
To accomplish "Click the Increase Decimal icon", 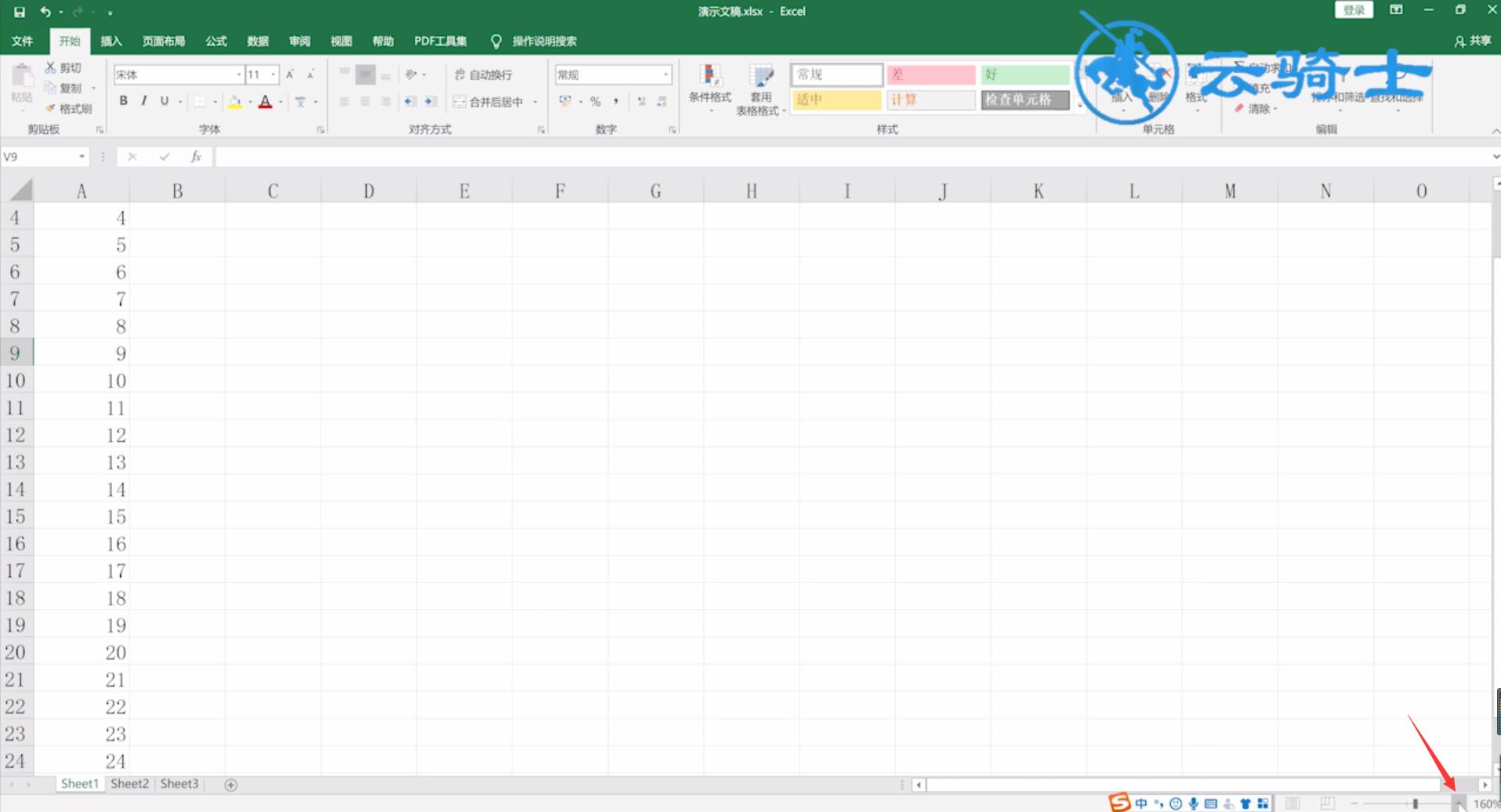I will pyautogui.click(x=642, y=101).
